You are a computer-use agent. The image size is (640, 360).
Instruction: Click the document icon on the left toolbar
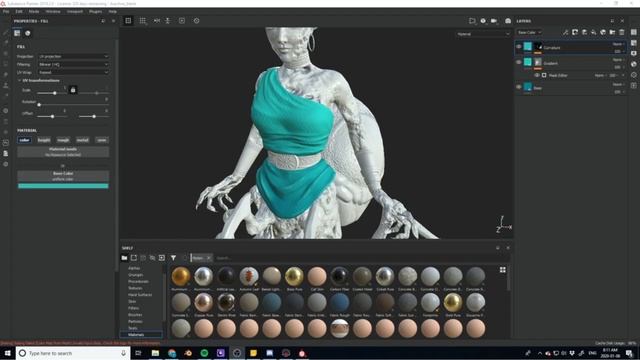point(6,153)
